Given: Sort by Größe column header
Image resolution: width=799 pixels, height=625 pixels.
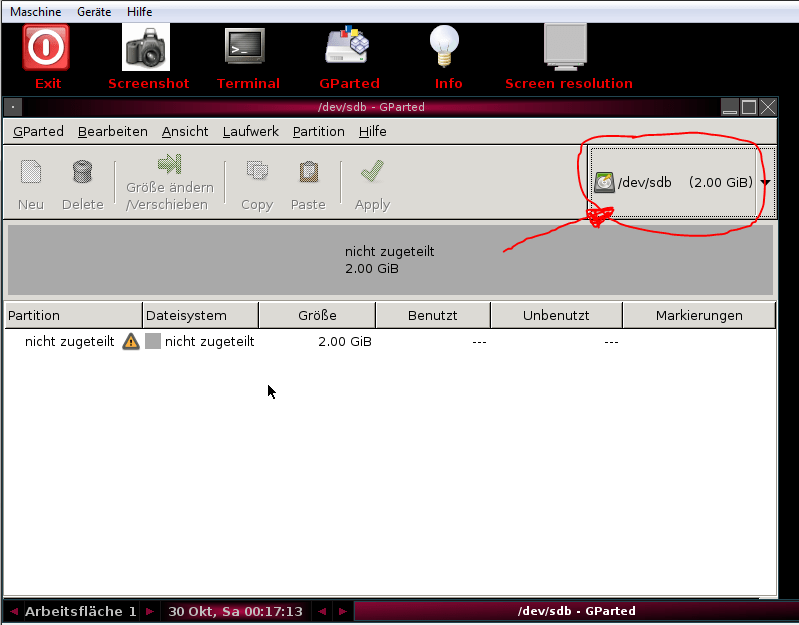Looking at the screenshot, I should pos(317,315).
